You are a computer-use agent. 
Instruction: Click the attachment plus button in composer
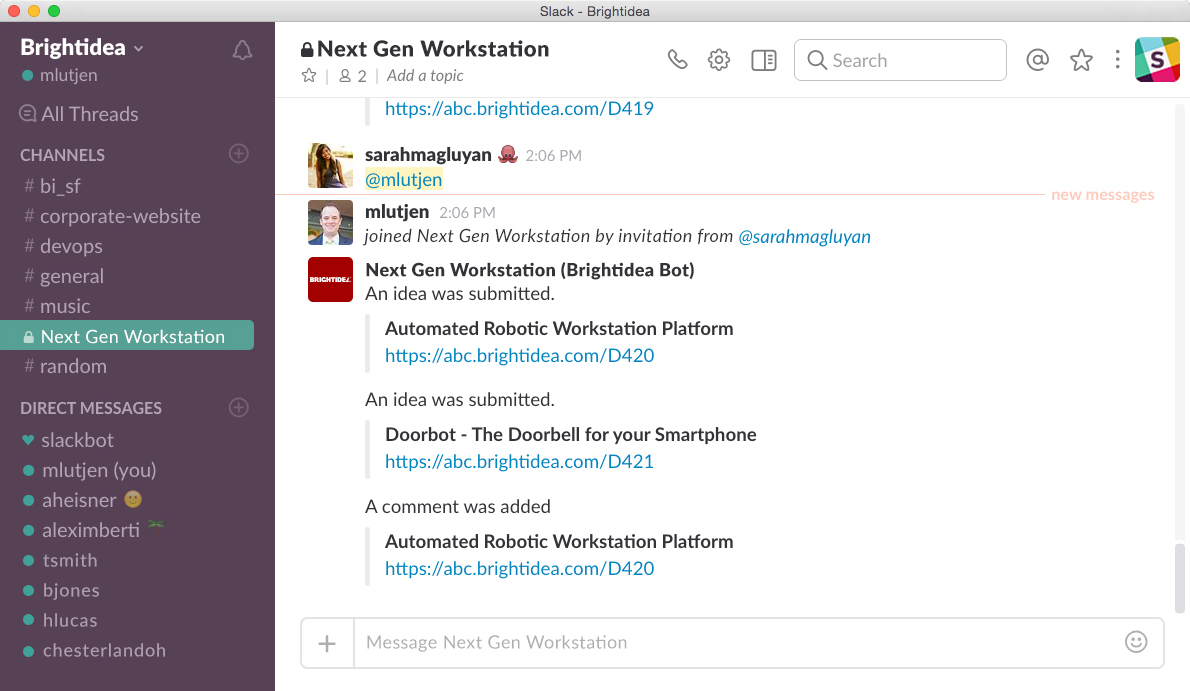pos(327,643)
